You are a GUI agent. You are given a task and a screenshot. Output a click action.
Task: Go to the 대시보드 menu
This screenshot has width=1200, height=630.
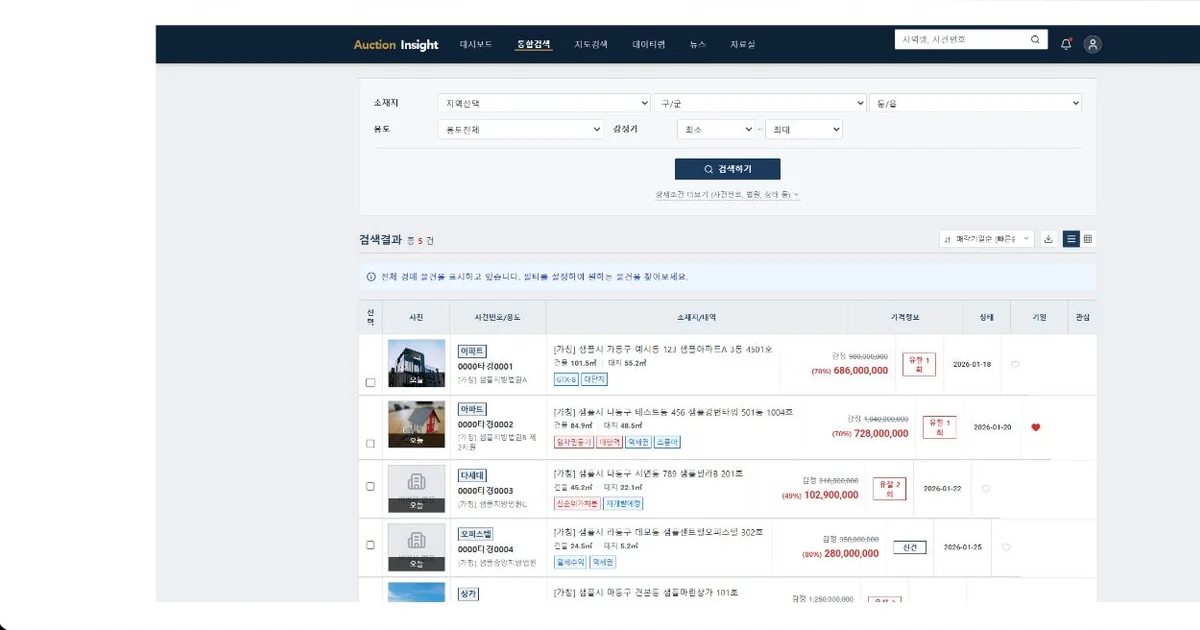coord(476,45)
